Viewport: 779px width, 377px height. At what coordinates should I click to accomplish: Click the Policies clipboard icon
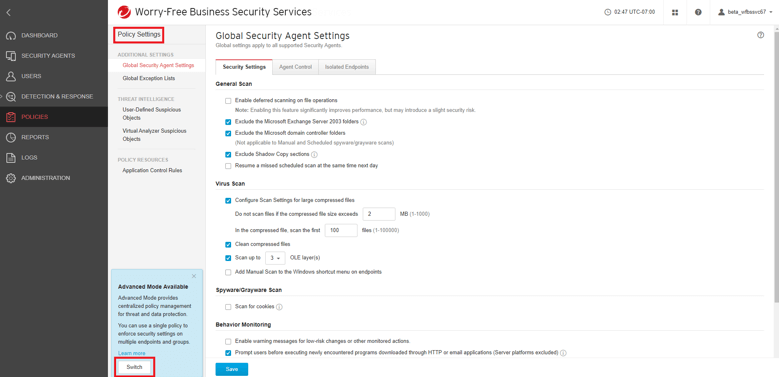pos(11,117)
